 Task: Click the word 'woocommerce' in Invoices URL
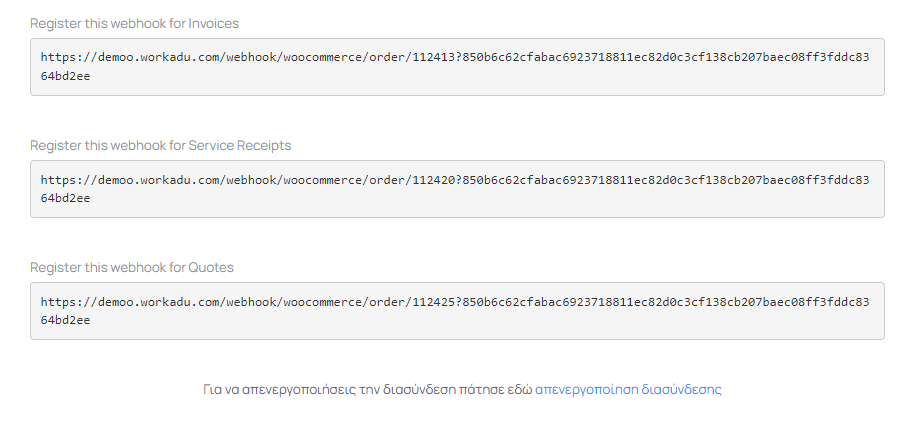[x=323, y=57]
